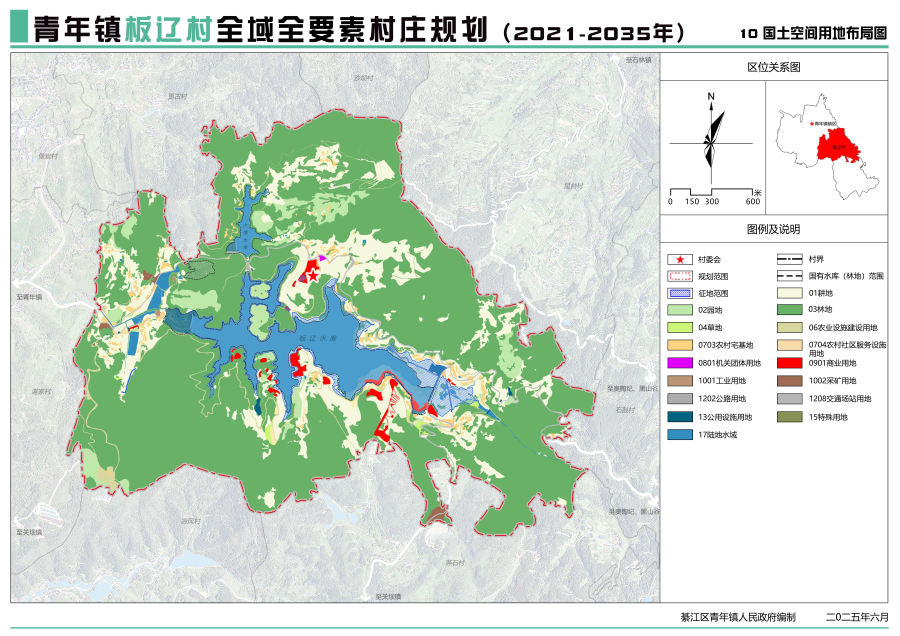Click the 村委会 red star legend symbol

tap(680, 258)
